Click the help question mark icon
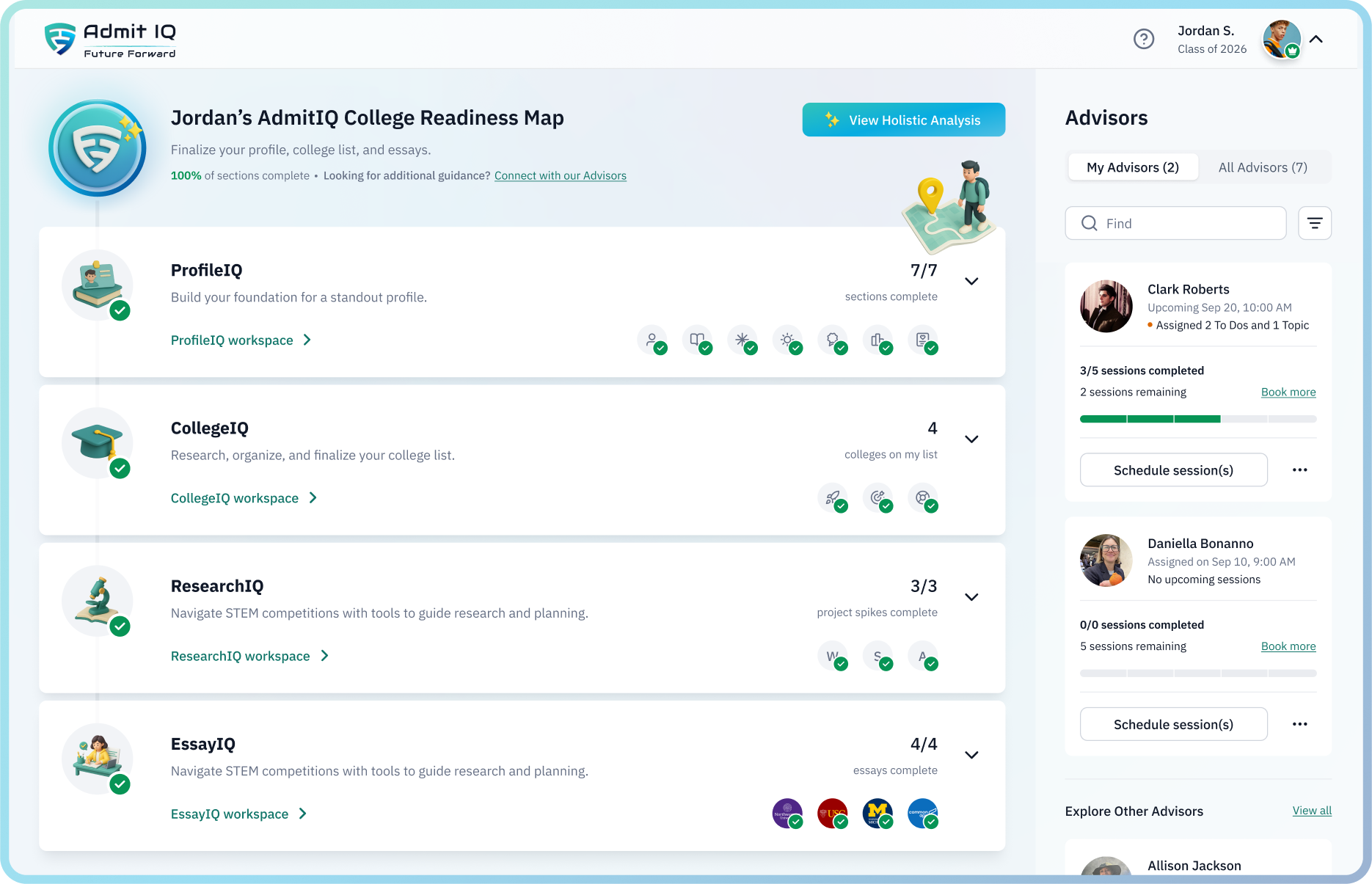The width and height of the screenshot is (1372, 884). (1143, 39)
